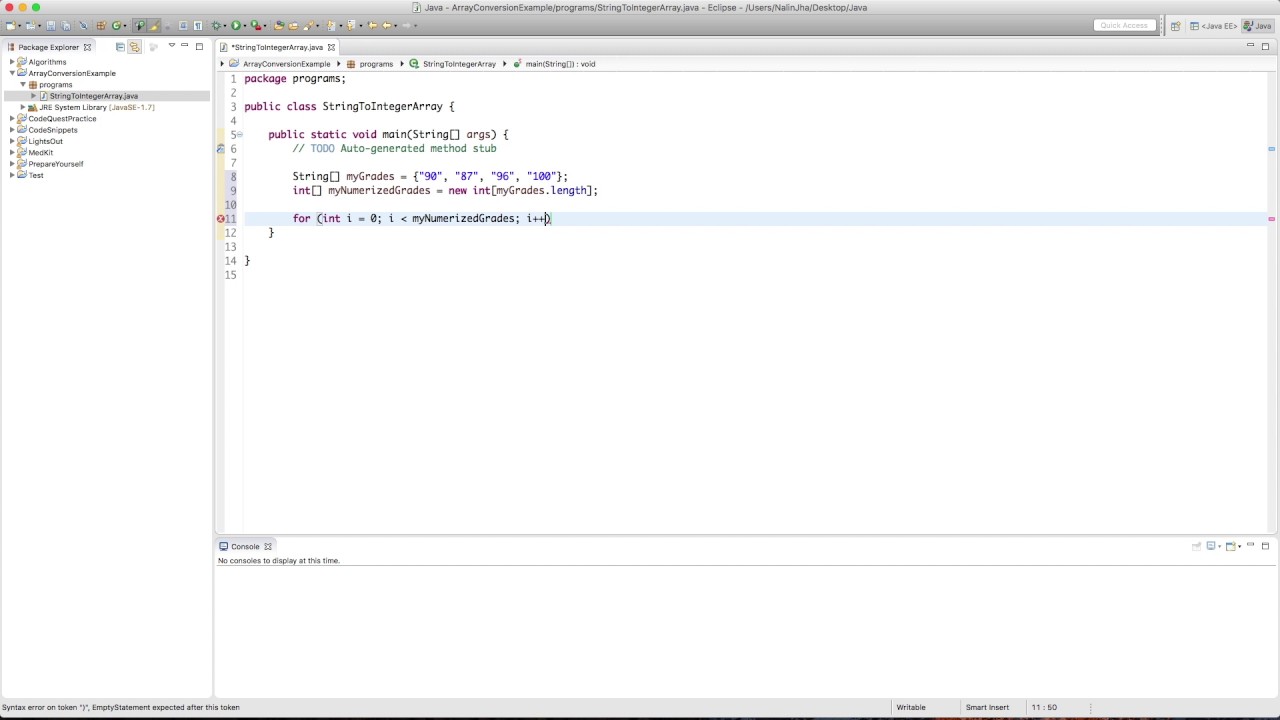Screen dimensions: 1280x720
Task: Click ArrayConversionExample in editor breadcrumb
Action: [286, 64]
